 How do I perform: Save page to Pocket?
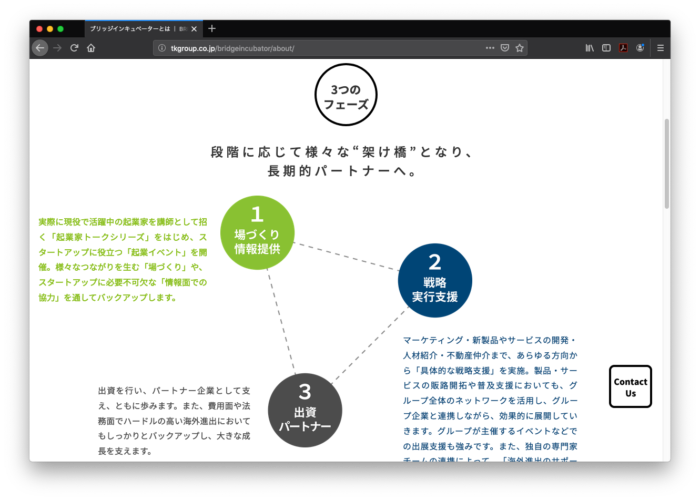click(505, 48)
